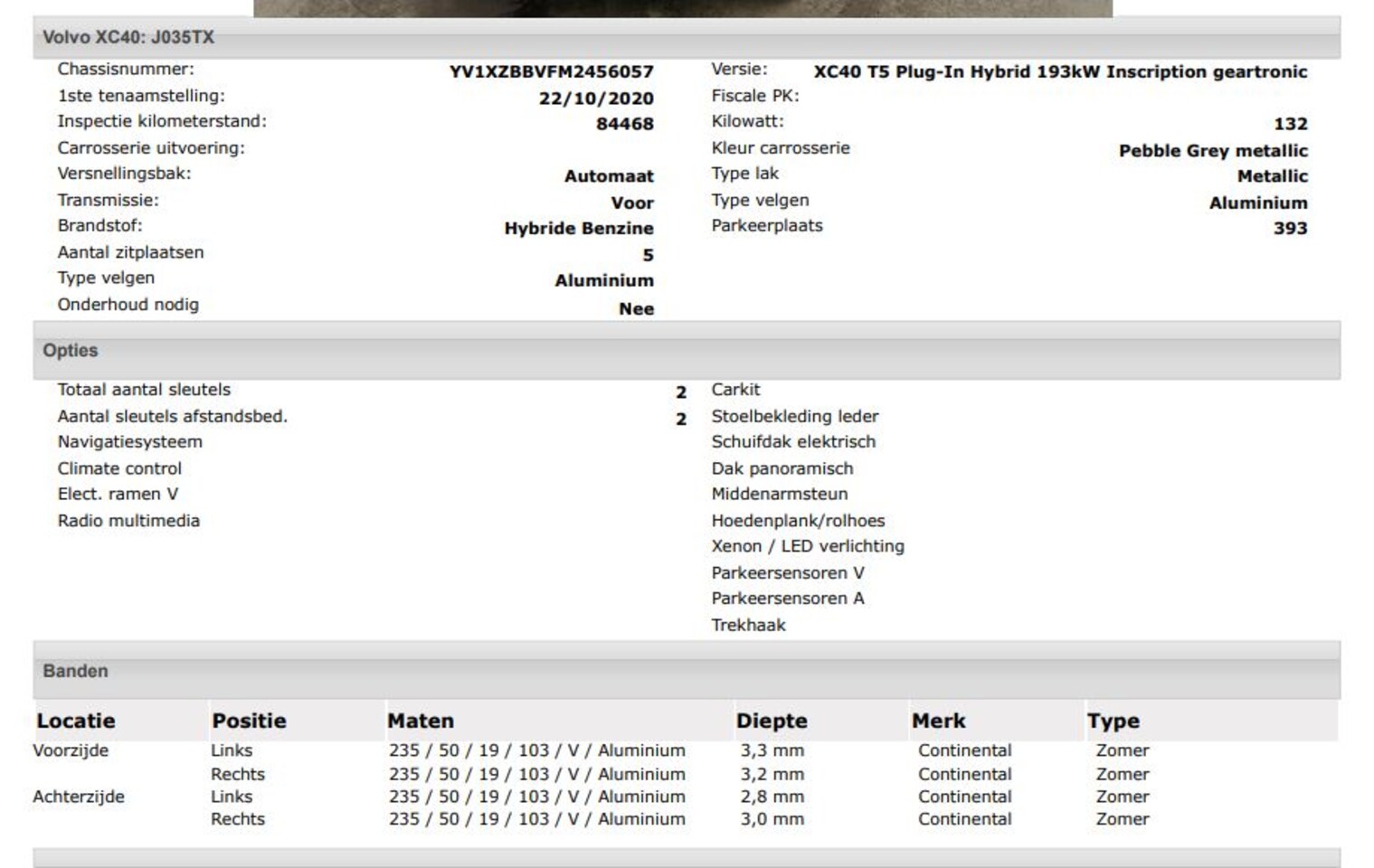The width and height of the screenshot is (1374, 868).
Task: Click the Diepte column header
Action: click(x=771, y=721)
